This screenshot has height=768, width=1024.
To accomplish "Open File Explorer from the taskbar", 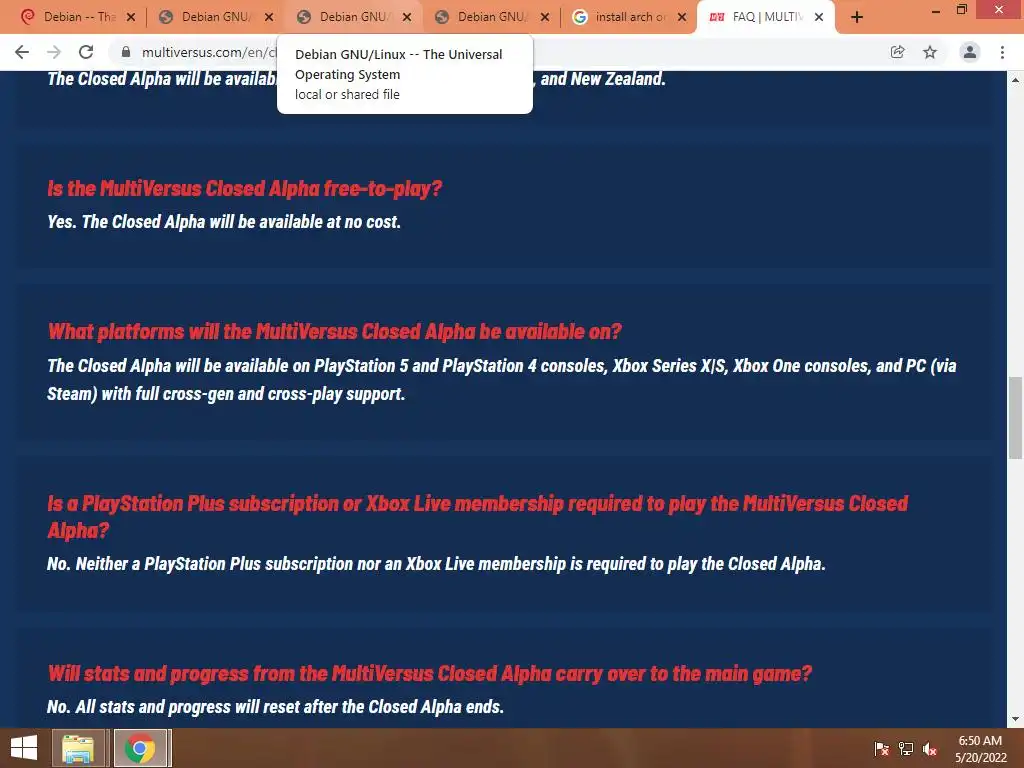I will (78, 748).
